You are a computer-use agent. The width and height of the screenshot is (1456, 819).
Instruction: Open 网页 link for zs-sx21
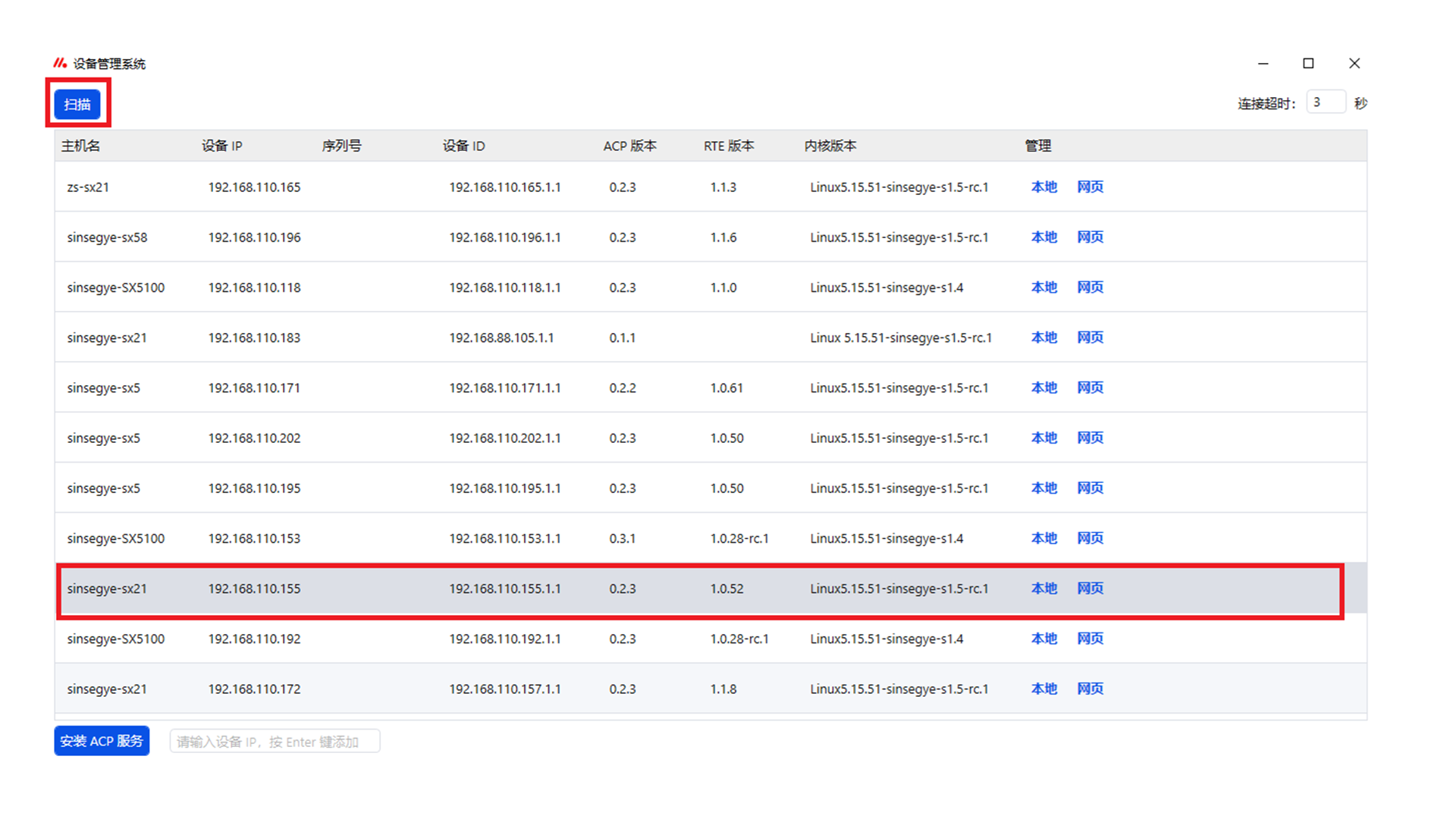tap(1090, 187)
